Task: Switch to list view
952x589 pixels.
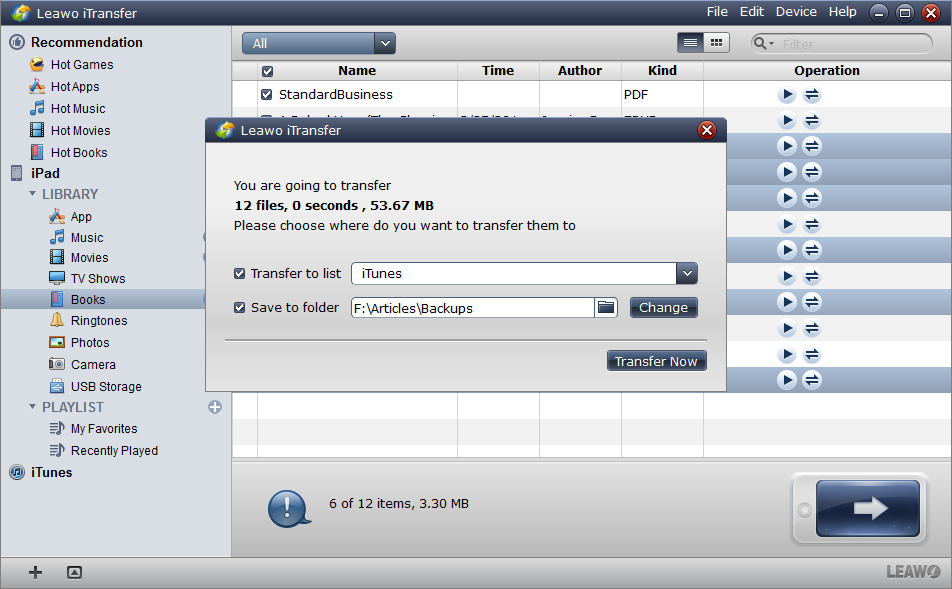Action: tap(690, 43)
